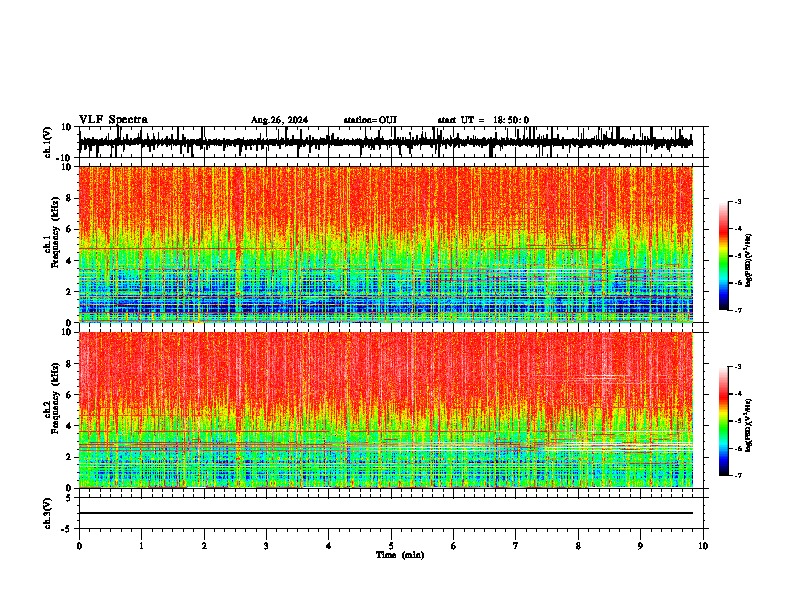This screenshot has width=792, height=612.
Task: Select the "Time (min)" axis label
Action: coord(400,555)
